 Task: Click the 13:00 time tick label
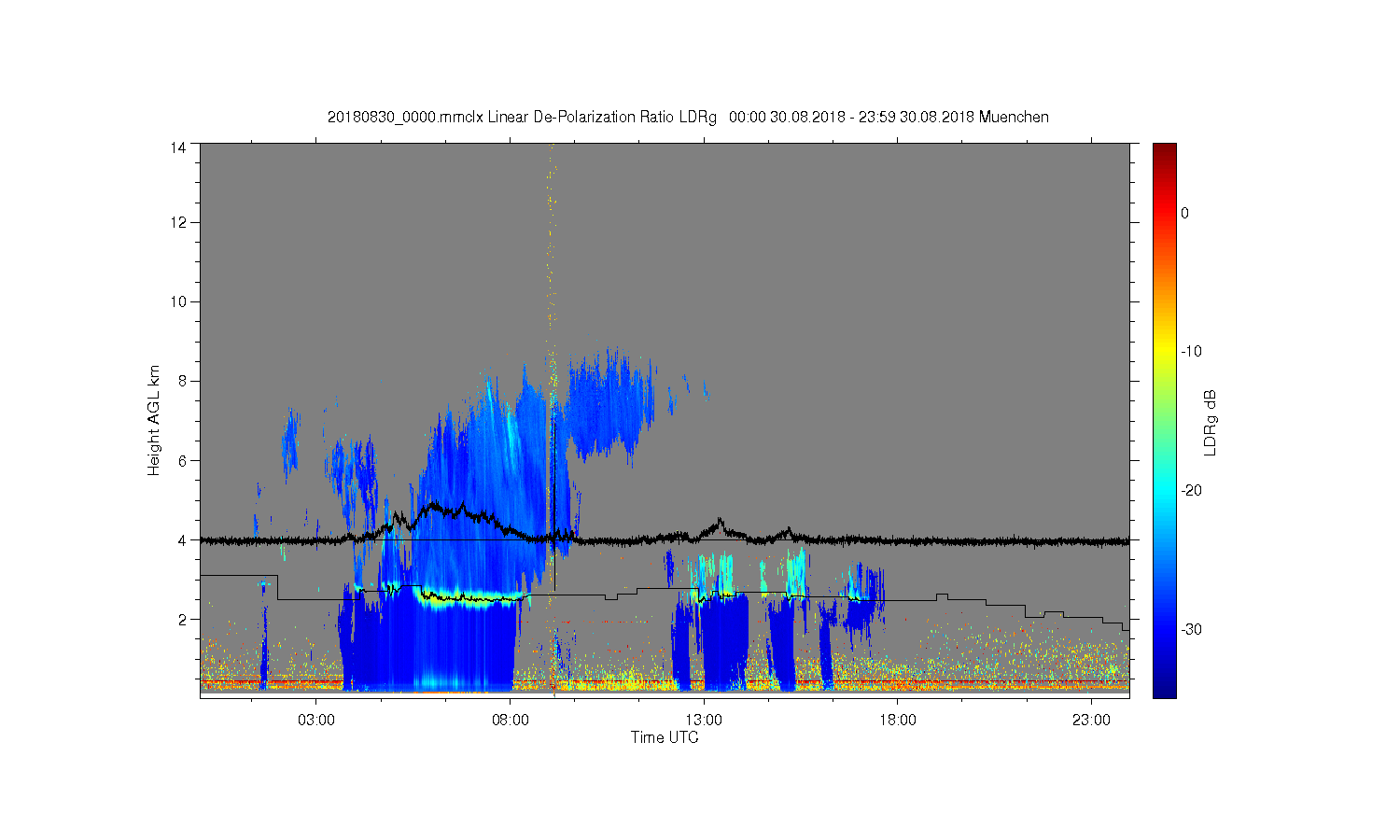tap(704, 721)
